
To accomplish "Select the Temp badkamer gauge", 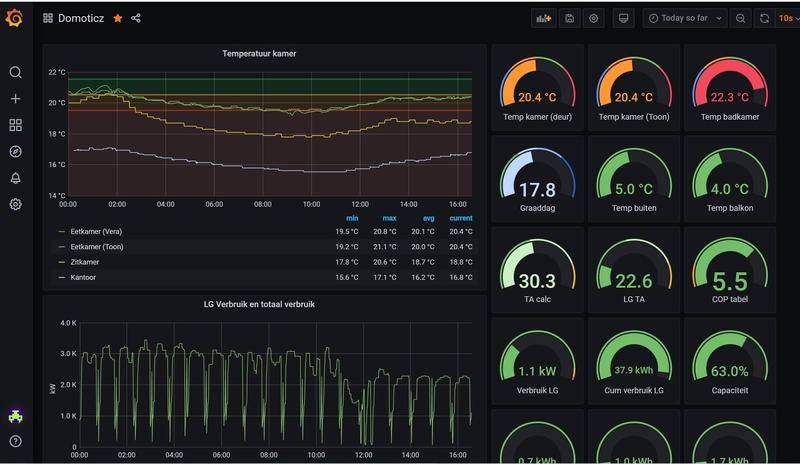I will [730, 87].
